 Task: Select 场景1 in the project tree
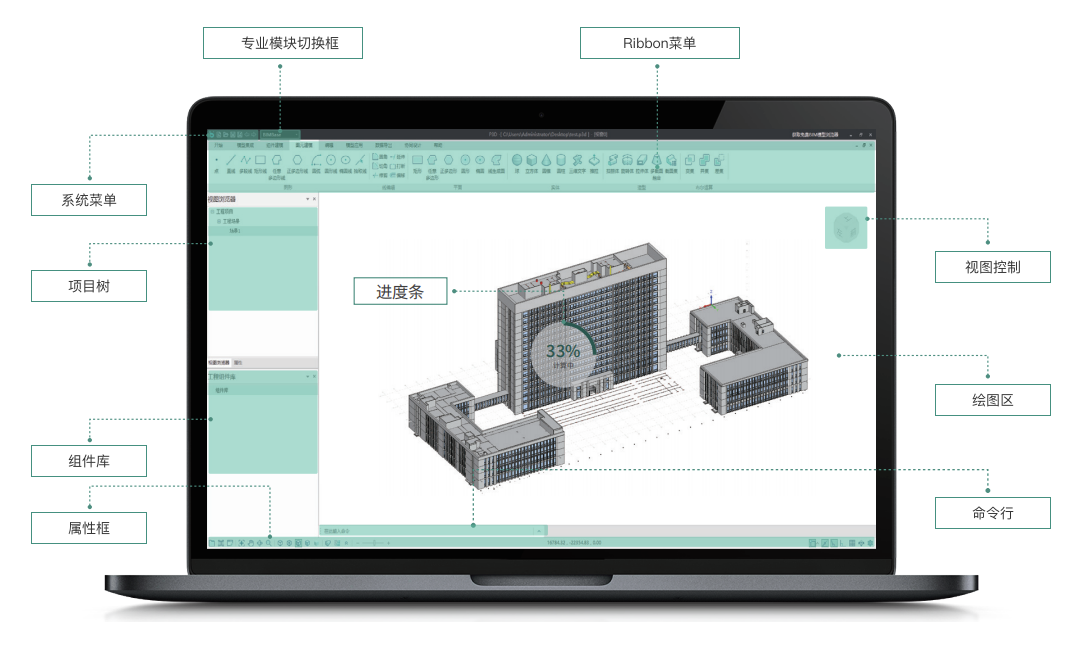(x=234, y=231)
